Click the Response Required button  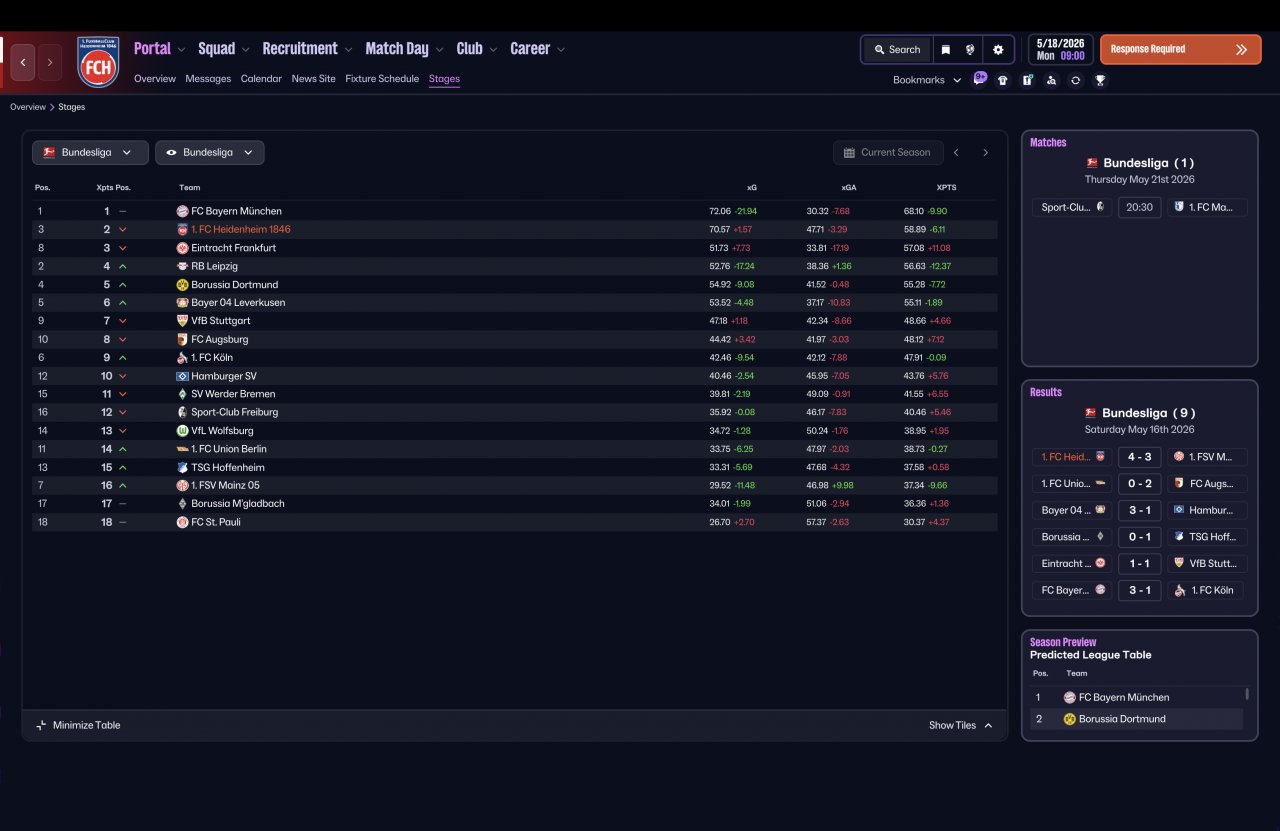(x=1181, y=49)
